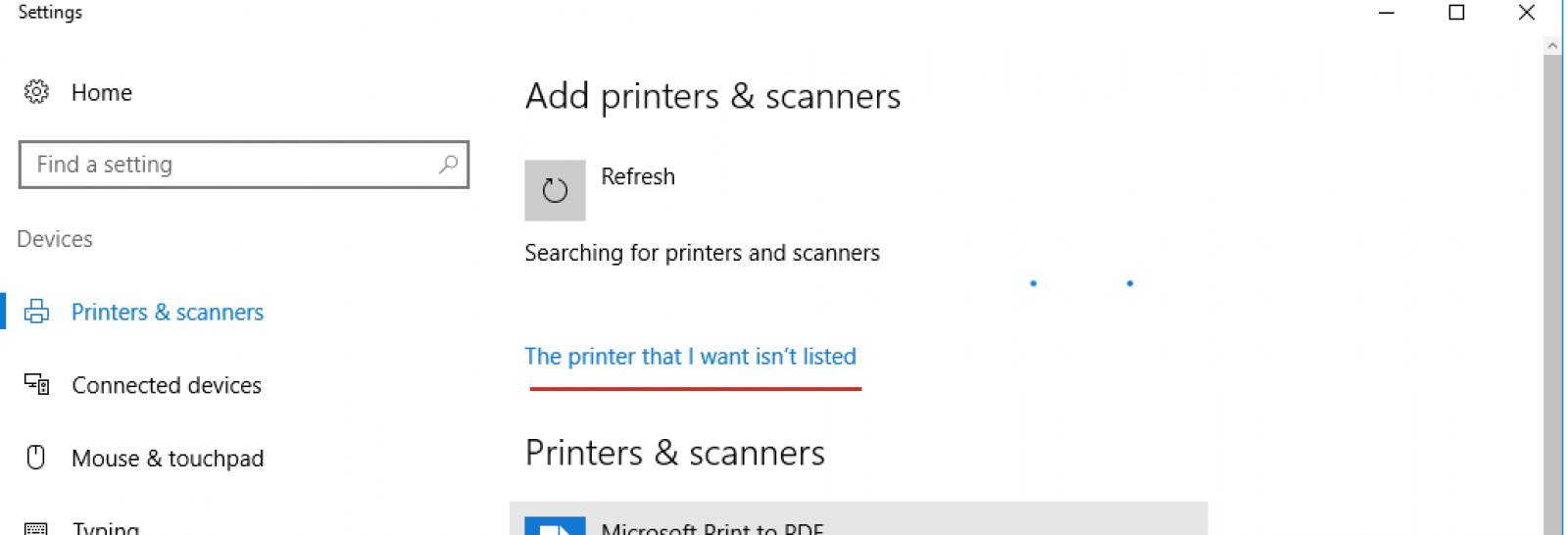Click the Mouse & touchpad mouse icon

coord(36,458)
